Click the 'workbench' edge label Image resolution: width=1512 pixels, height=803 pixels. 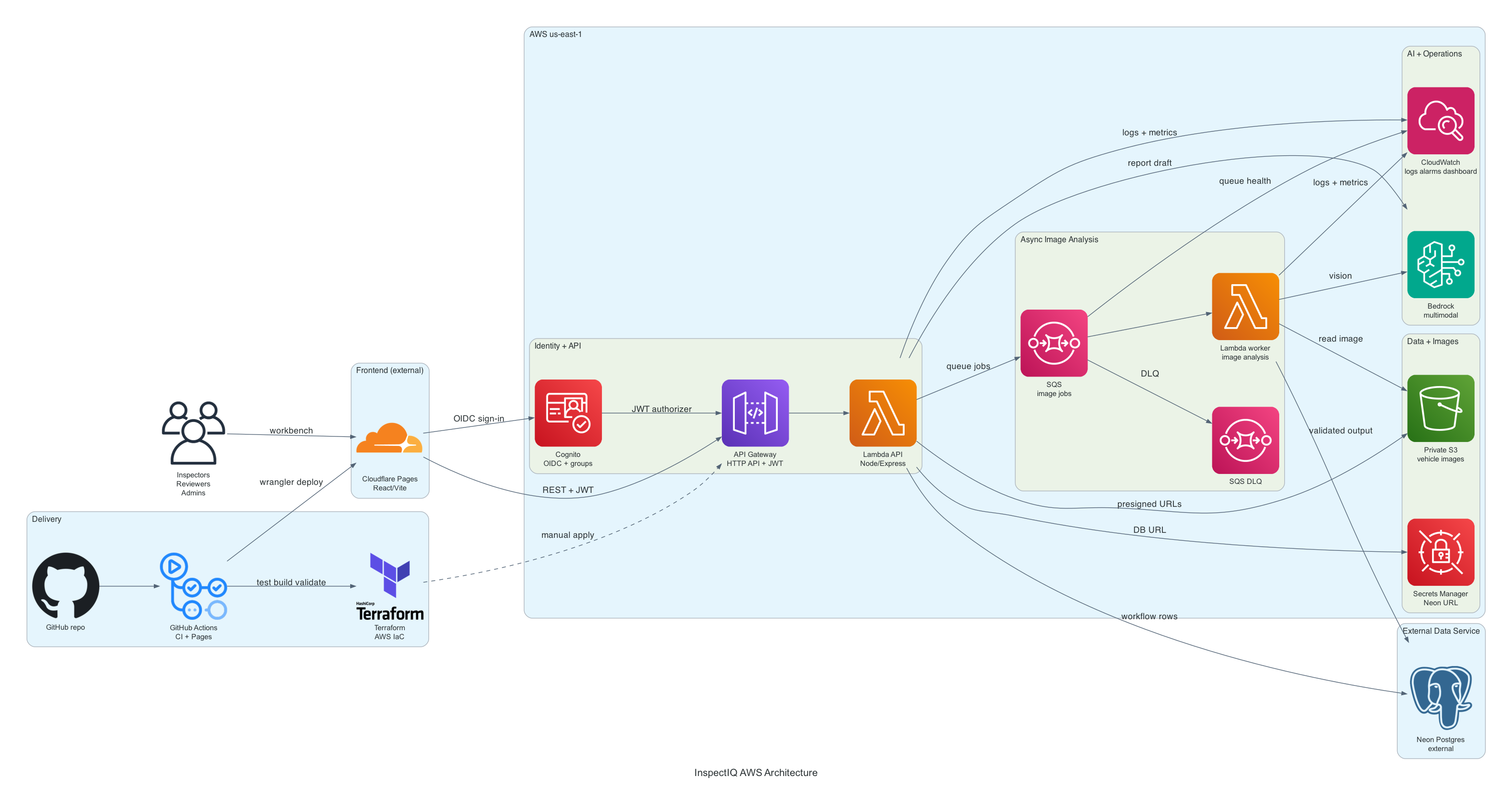291,431
